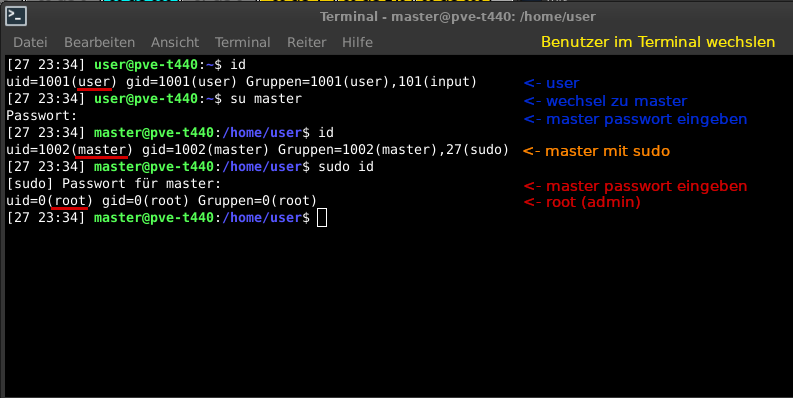Click the yellow 'Benutzer im Terminal wechslen' heading
Viewport: 793px width, 398px height.
point(658,42)
